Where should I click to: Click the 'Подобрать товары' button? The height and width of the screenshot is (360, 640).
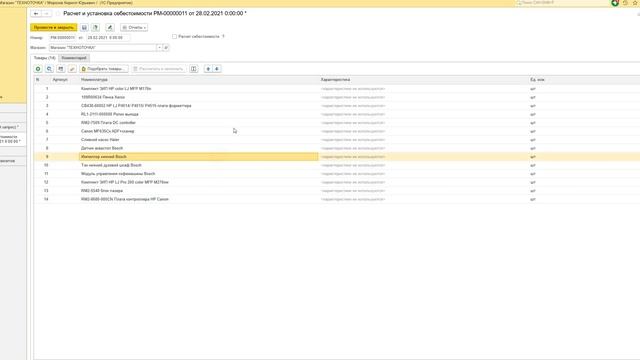104,69
